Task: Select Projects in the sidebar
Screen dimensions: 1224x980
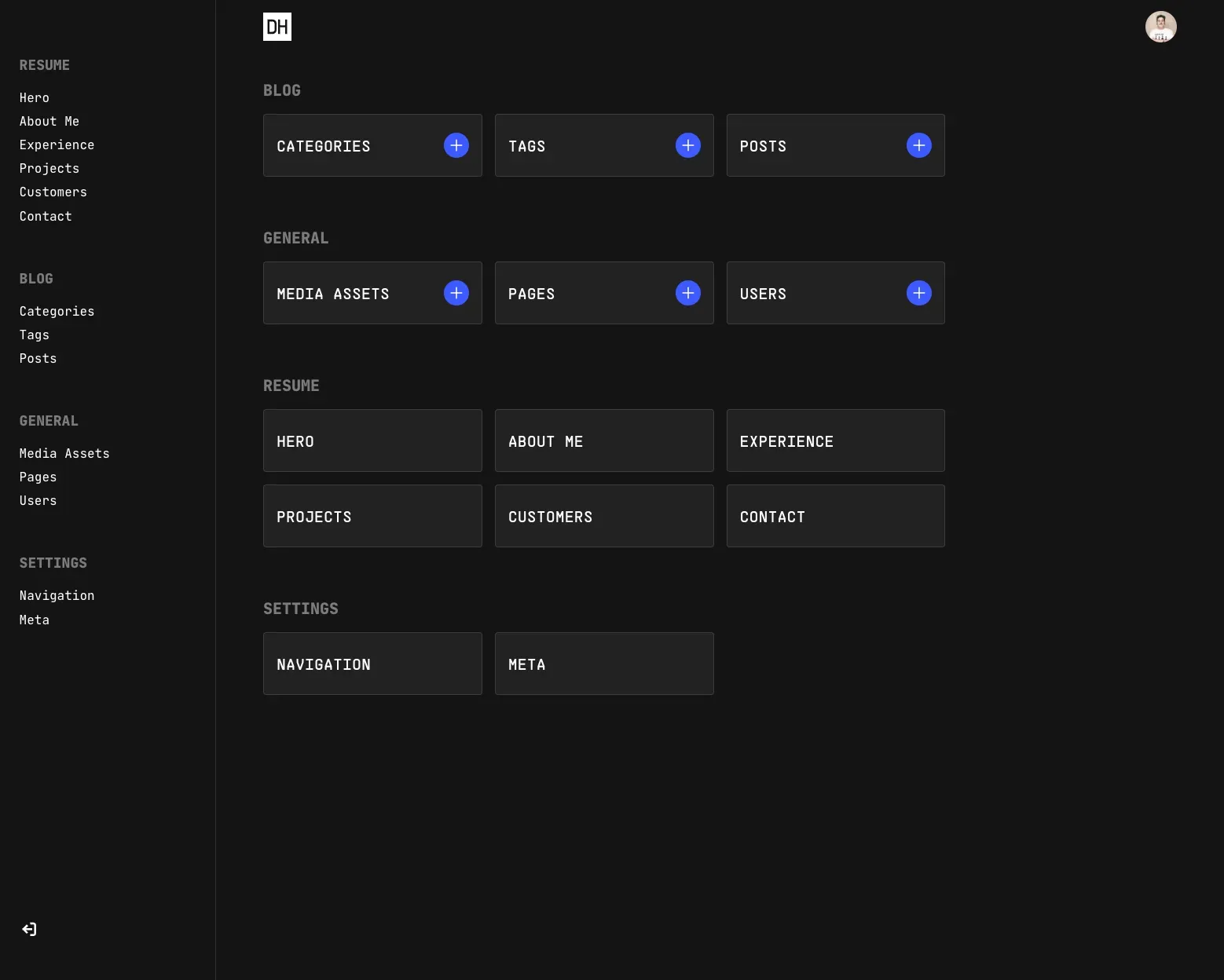Action: (49, 168)
